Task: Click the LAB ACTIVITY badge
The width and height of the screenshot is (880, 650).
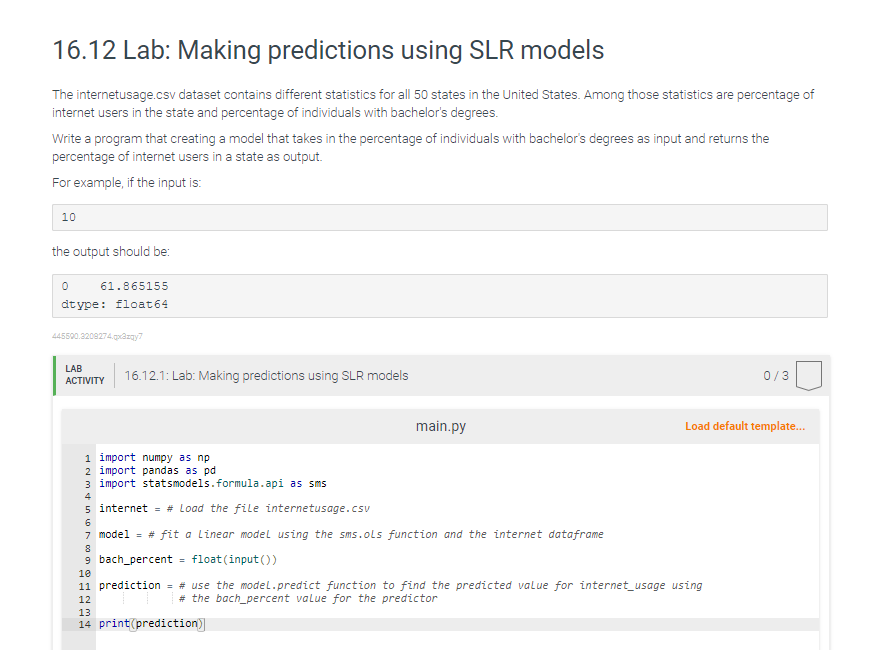Action: point(84,375)
